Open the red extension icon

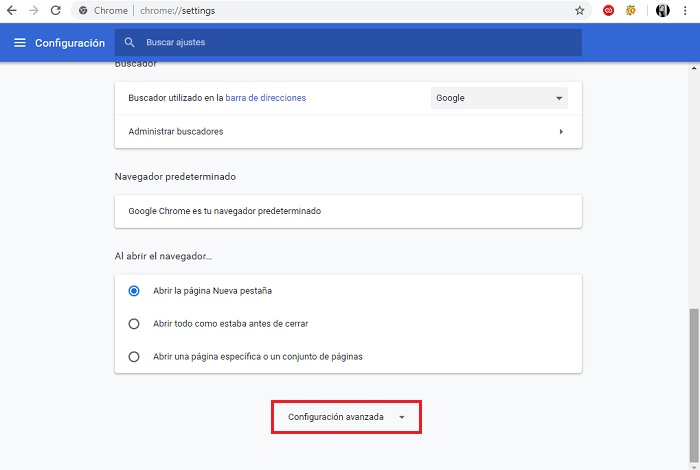[608, 10]
